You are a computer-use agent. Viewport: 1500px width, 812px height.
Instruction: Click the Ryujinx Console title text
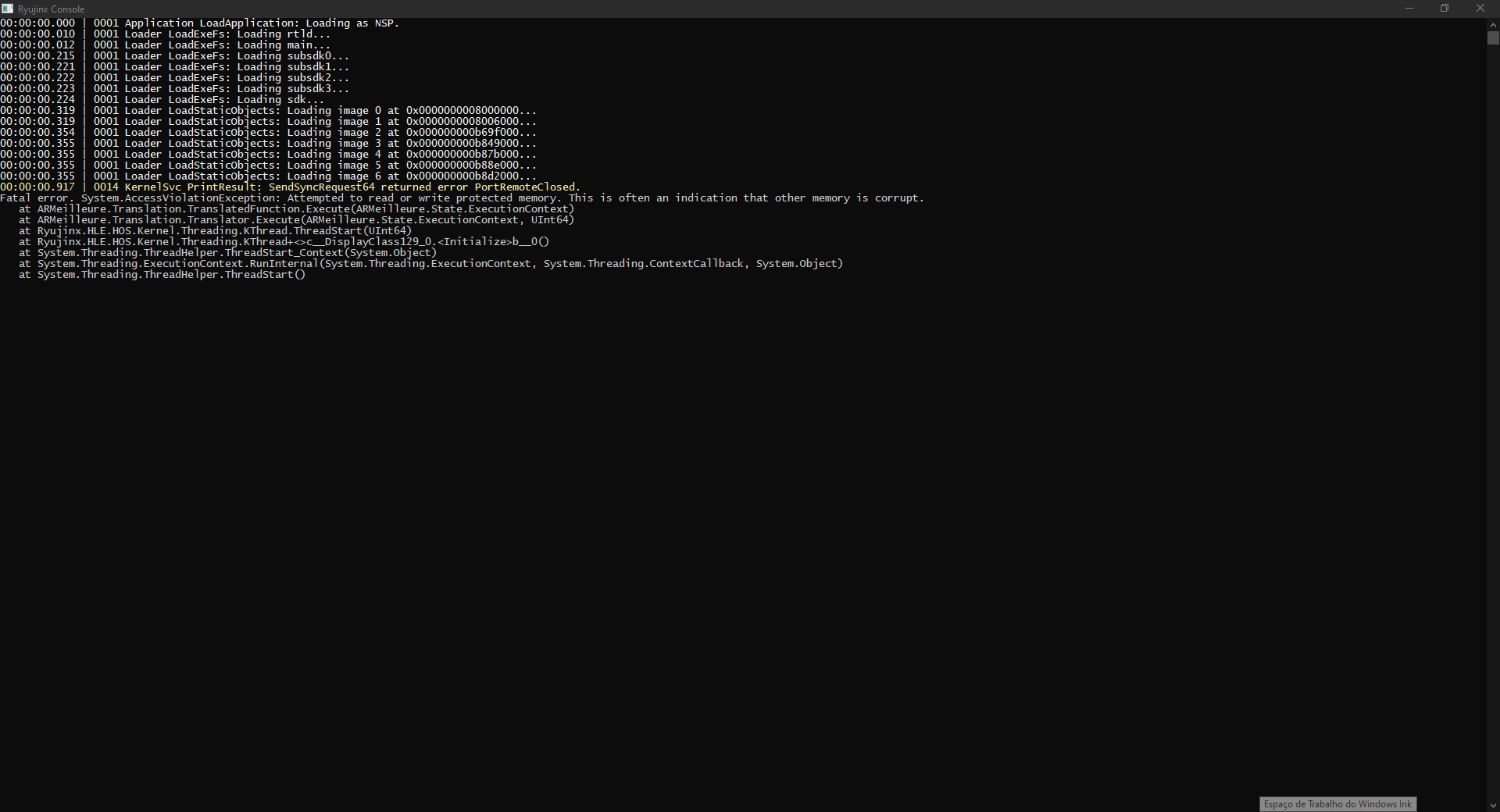(52, 9)
